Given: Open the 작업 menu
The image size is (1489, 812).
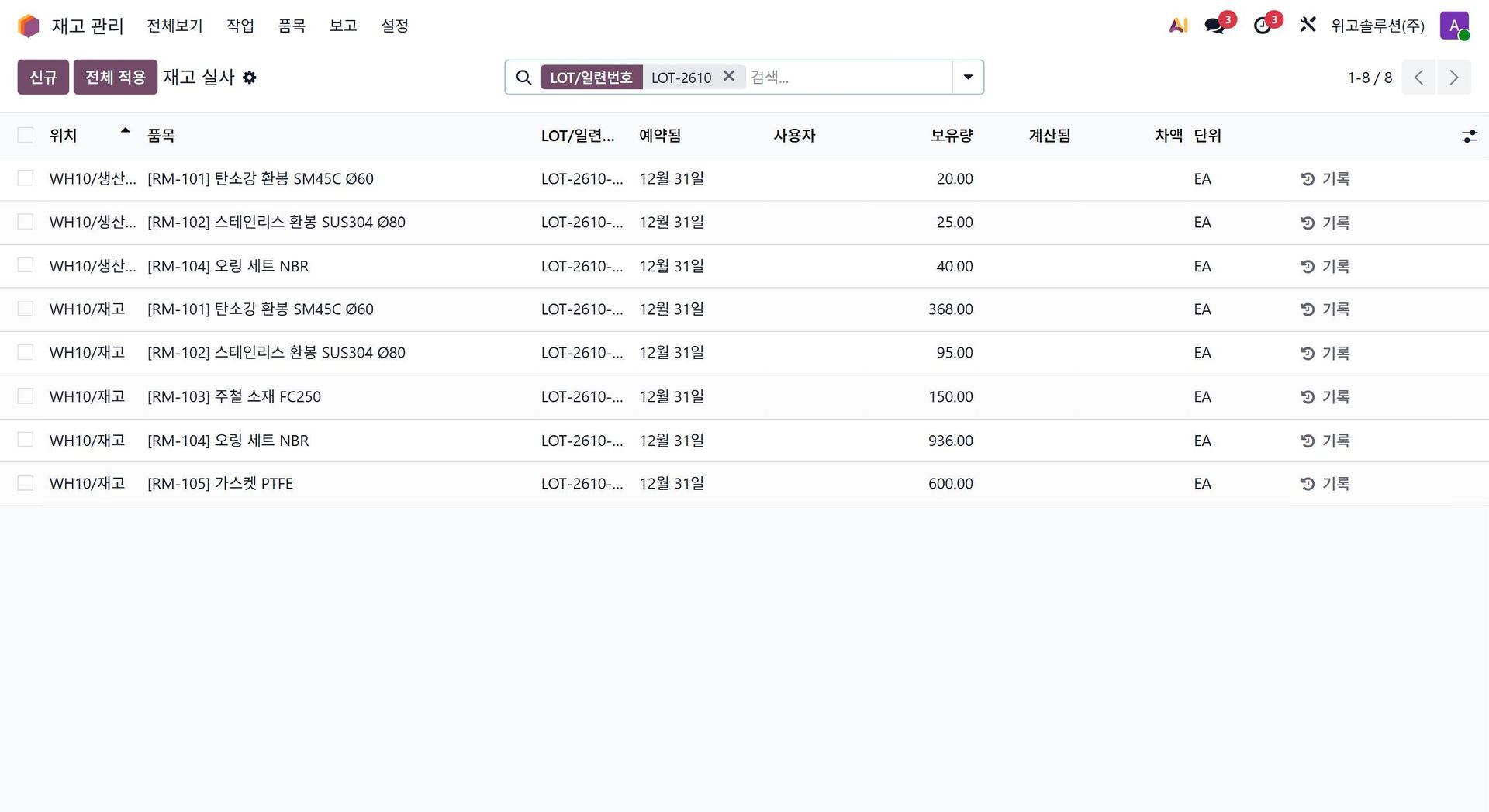Looking at the screenshot, I should [x=240, y=26].
